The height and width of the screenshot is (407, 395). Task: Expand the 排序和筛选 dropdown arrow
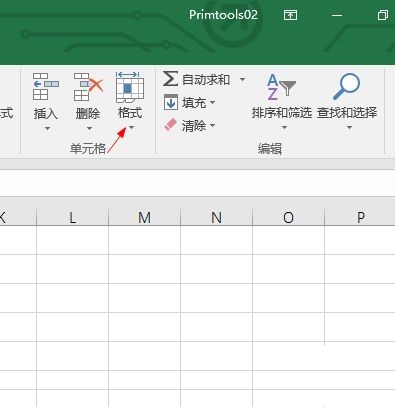coord(284,127)
